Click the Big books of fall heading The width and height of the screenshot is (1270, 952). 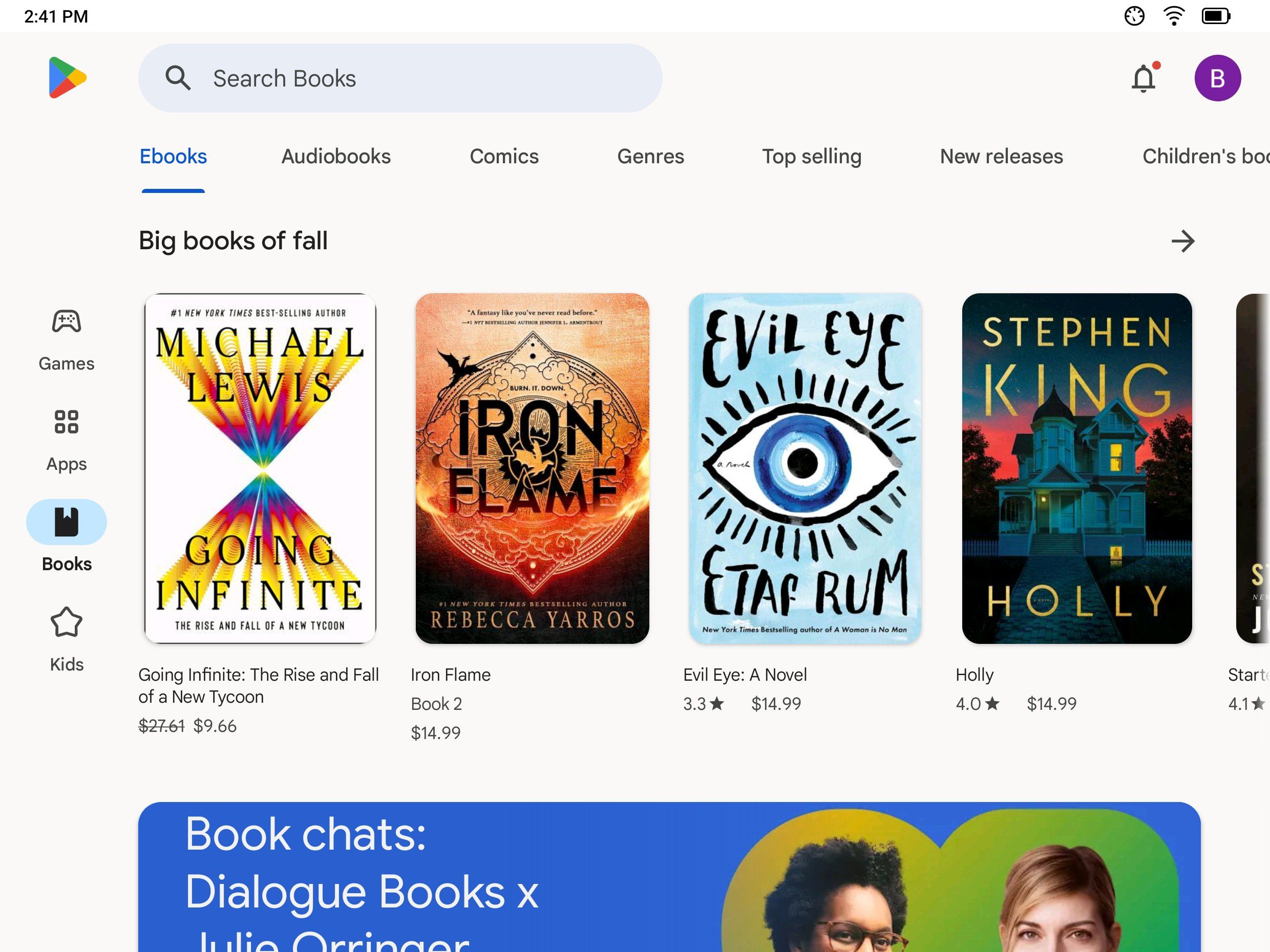pos(233,241)
